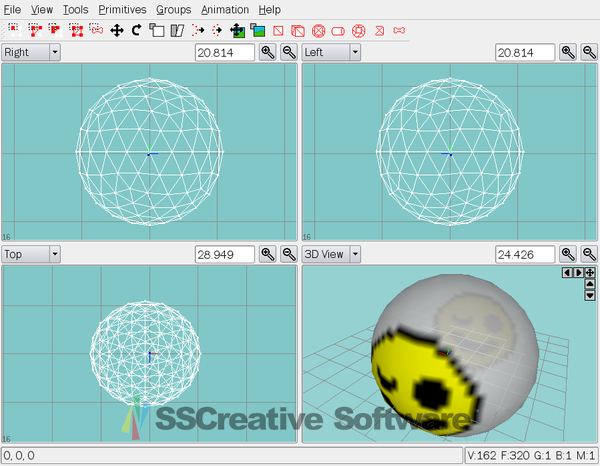
Task: Select the Scale tool
Action: pyautogui.click(x=157, y=30)
